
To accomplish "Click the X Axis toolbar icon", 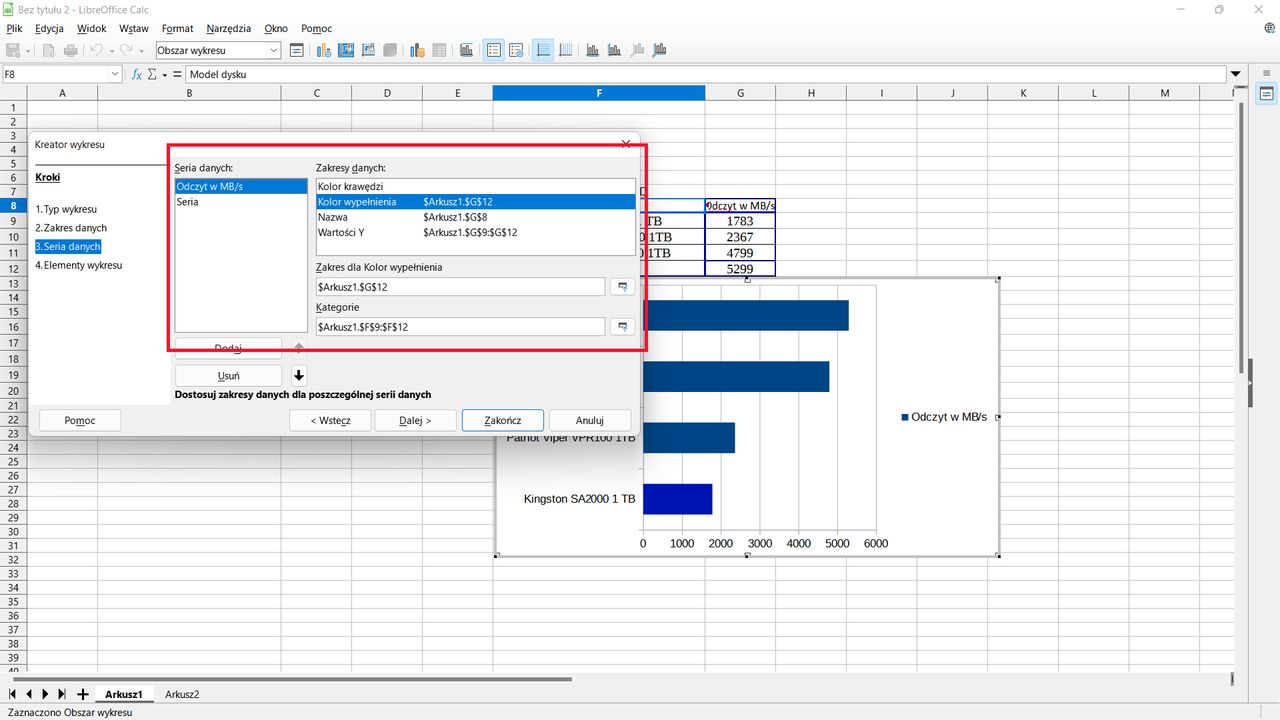I will pyautogui.click(x=592, y=50).
